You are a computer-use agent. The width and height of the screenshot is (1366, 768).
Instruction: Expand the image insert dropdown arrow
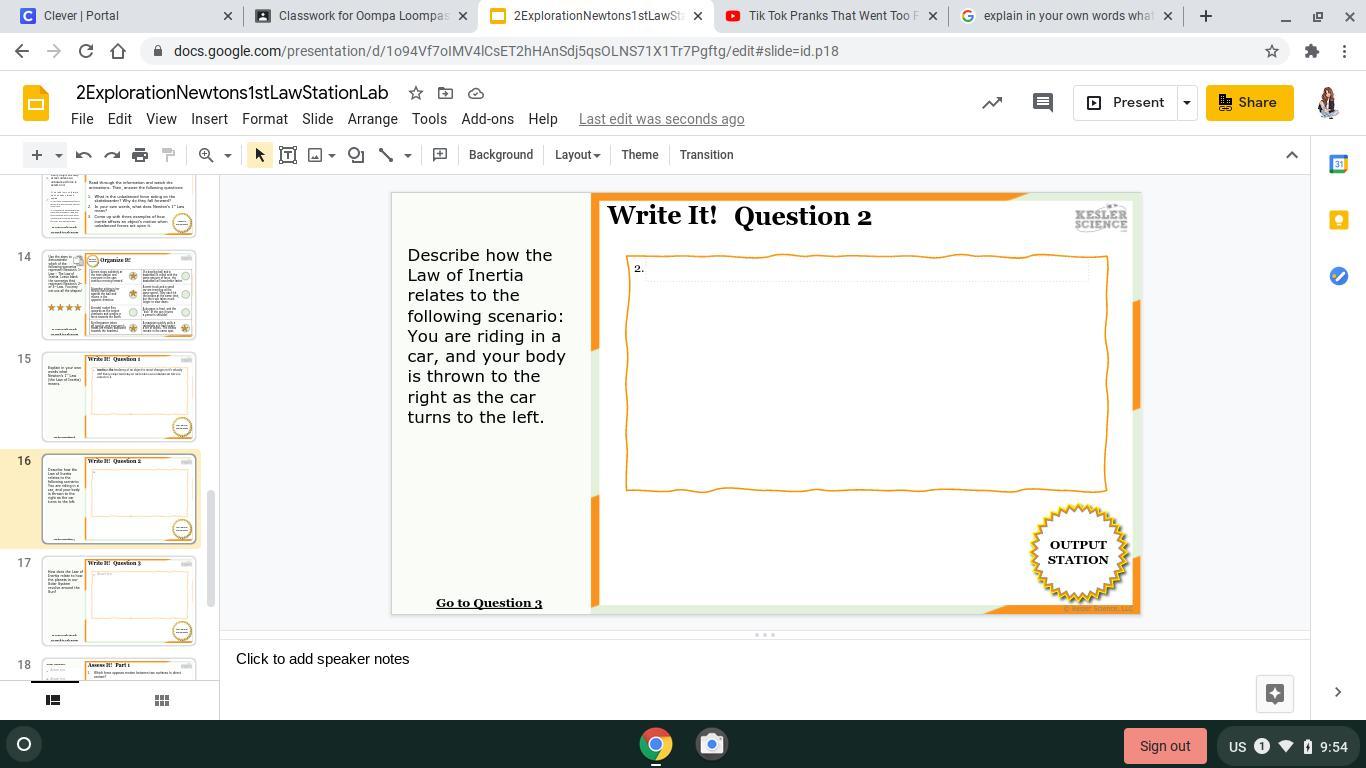coord(332,155)
